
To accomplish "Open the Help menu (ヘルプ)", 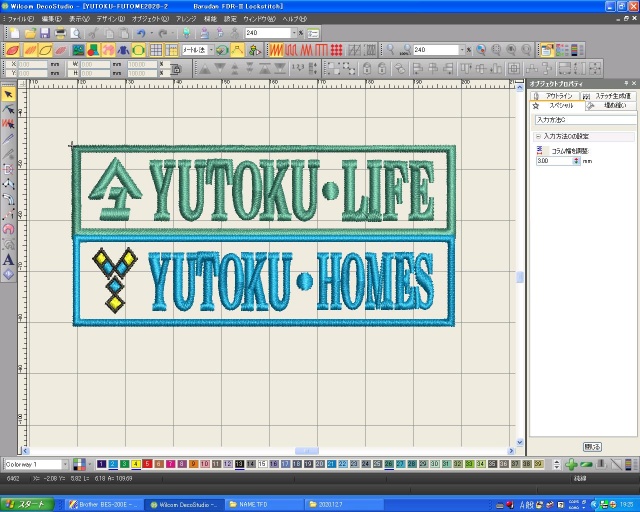I will pos(295,19).
